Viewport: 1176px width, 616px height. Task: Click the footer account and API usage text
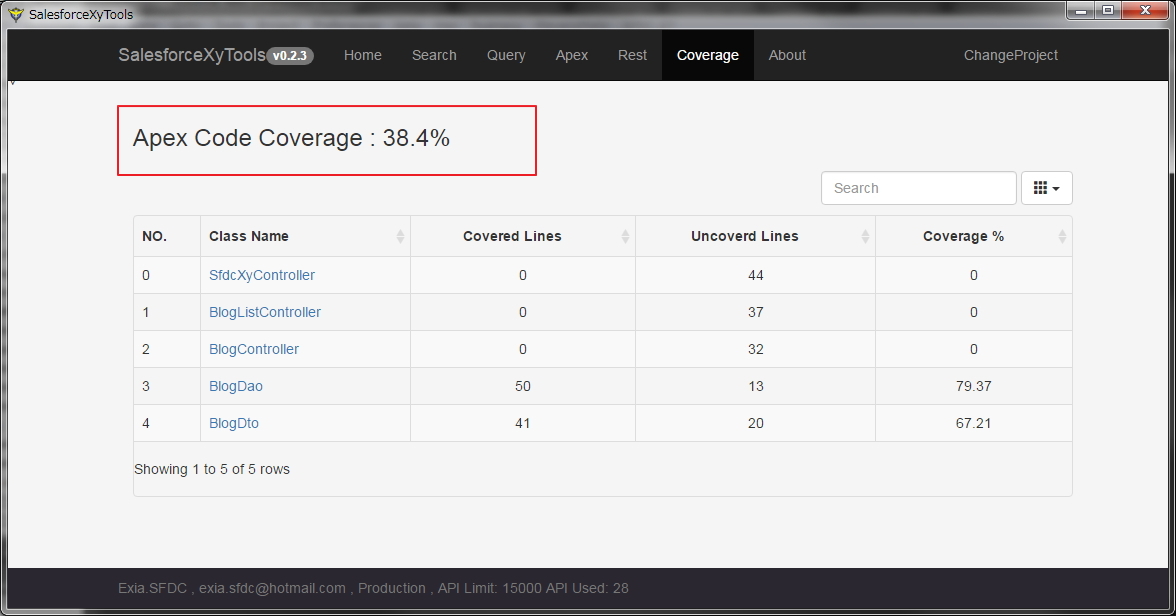pos(373,588)
